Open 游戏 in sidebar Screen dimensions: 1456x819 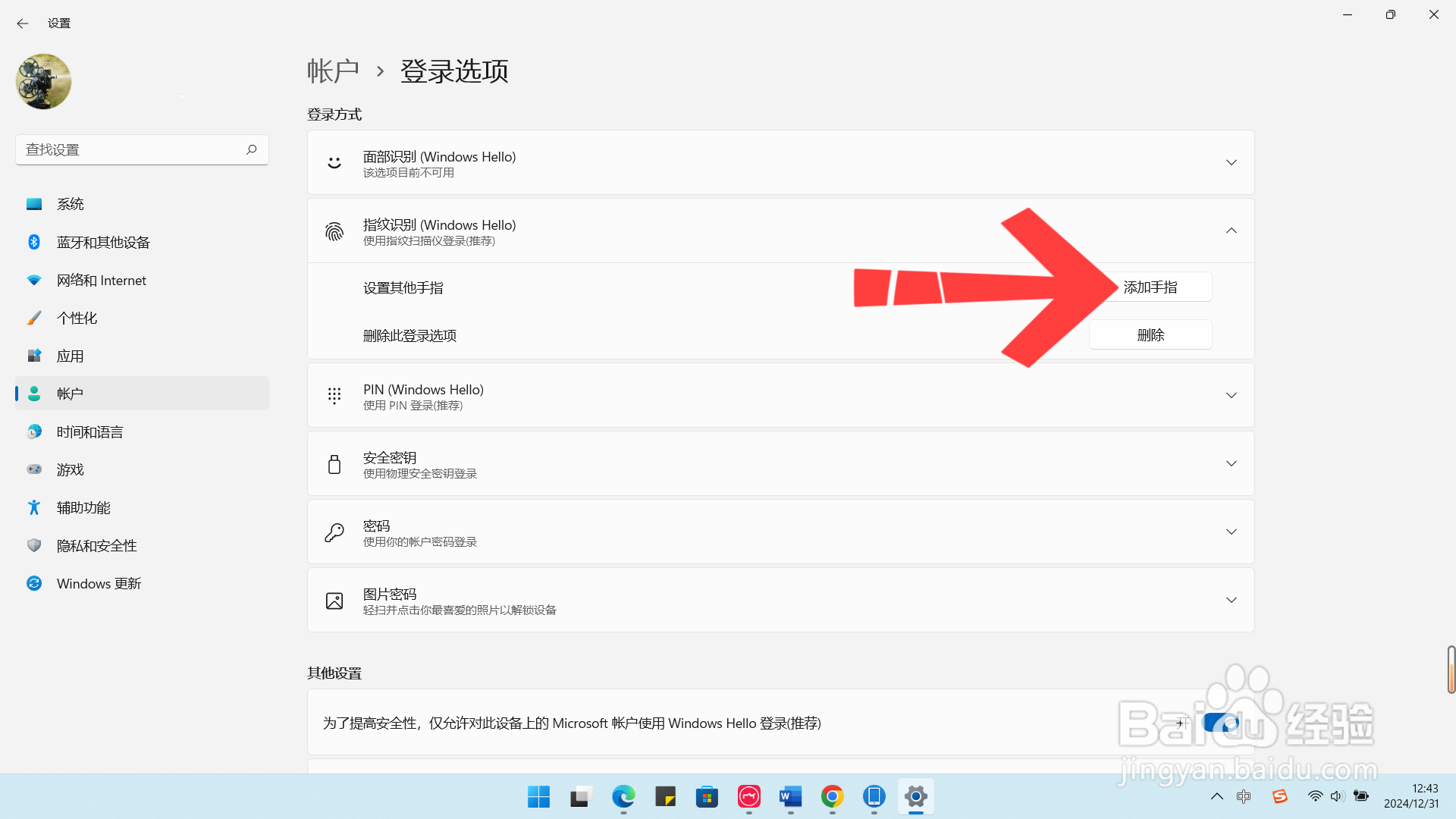[142, 469]
